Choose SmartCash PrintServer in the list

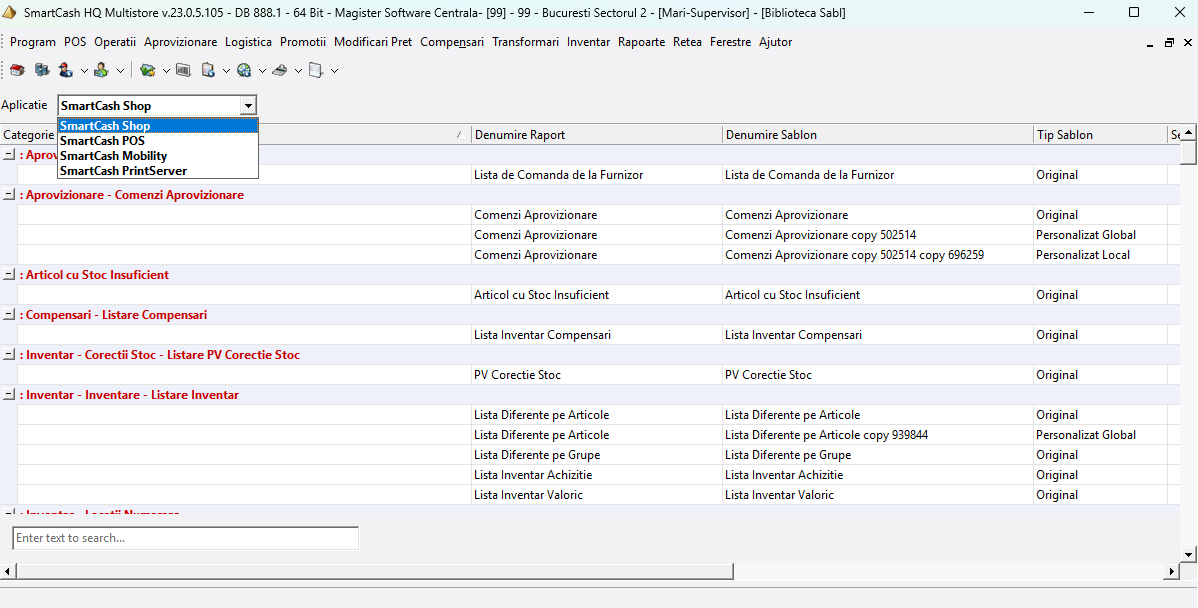158,171
